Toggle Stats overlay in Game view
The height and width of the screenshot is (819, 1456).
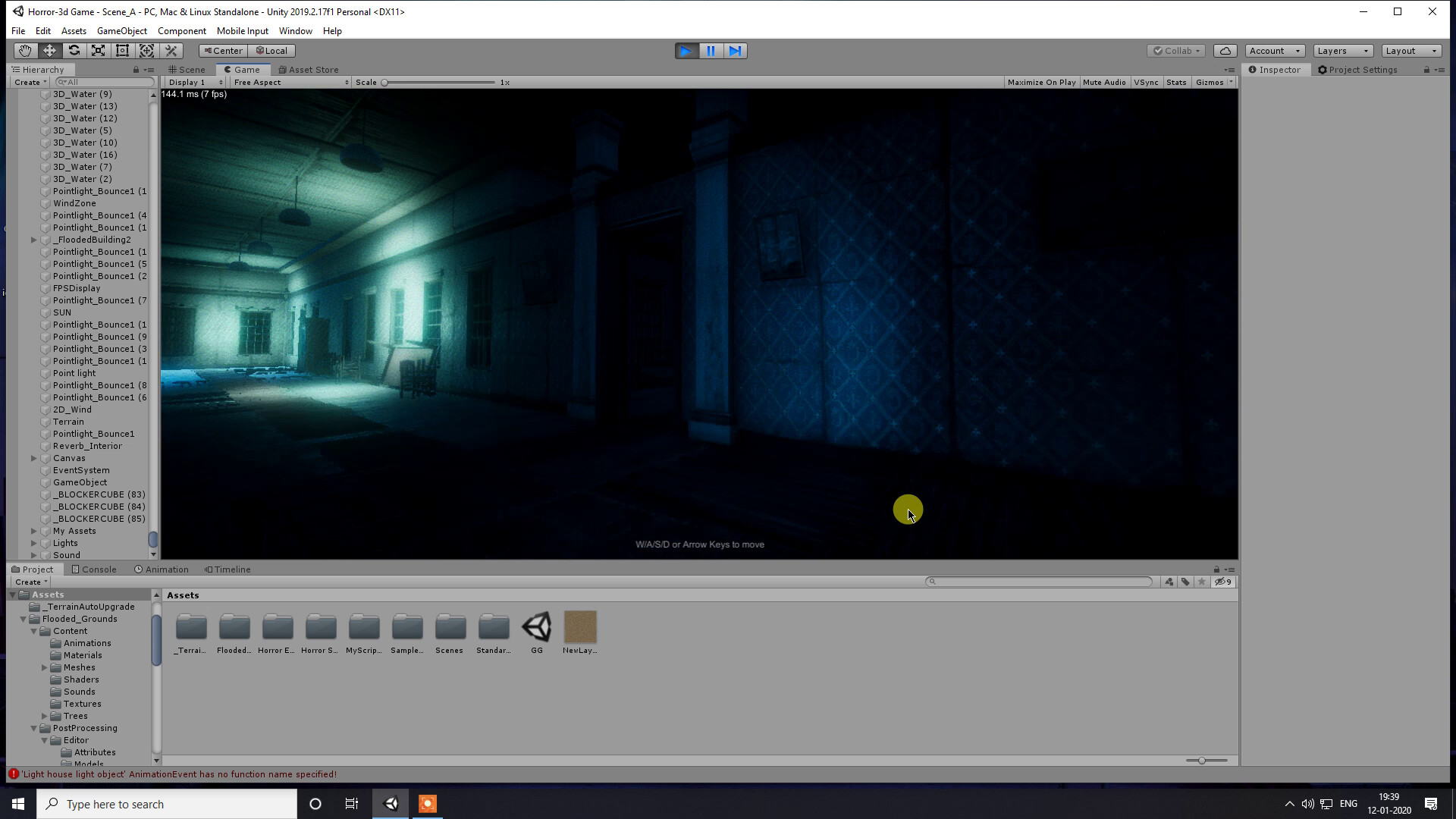coord(1176,82)
